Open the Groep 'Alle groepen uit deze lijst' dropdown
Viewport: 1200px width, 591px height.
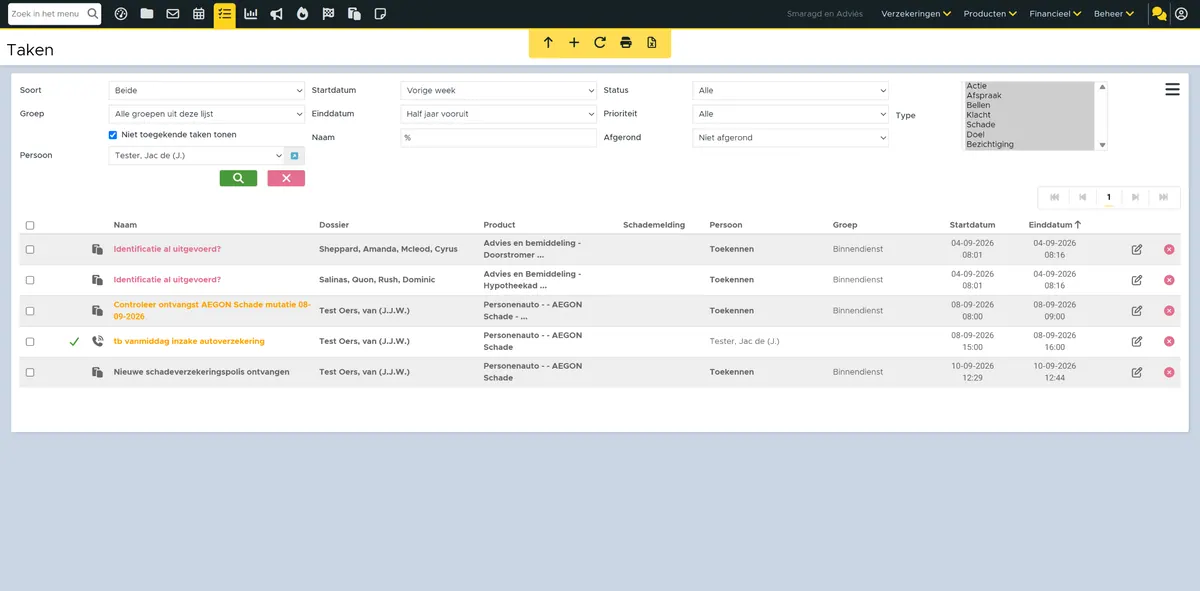pyautogui.click(x=206, y=114)
